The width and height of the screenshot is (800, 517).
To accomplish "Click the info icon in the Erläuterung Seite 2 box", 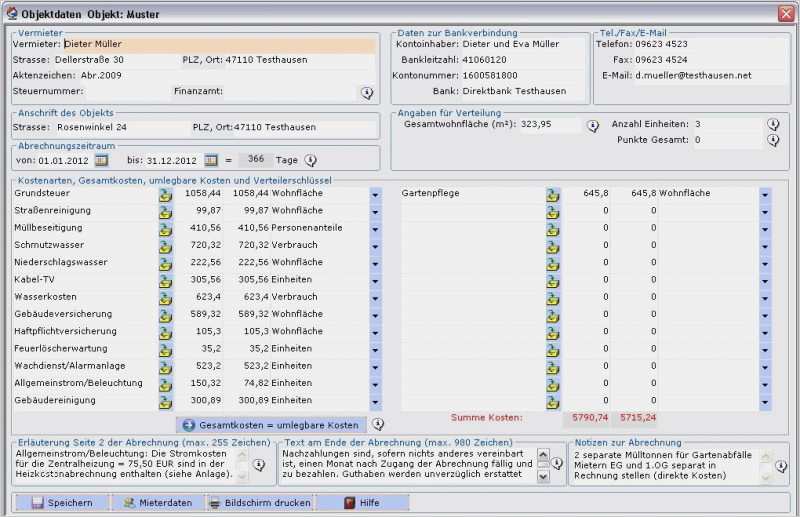I will [x=258, y=465].
